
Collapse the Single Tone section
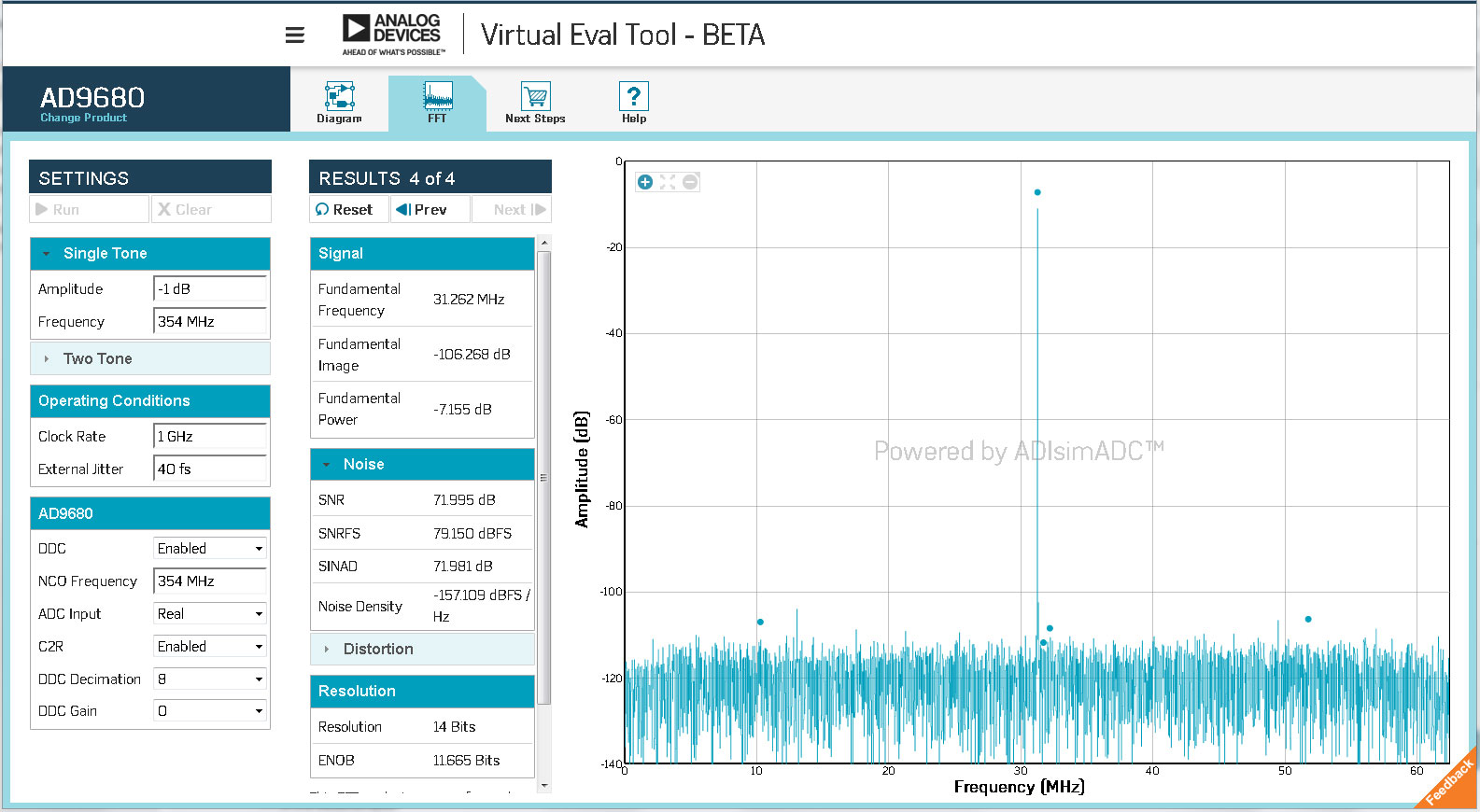[150, 254]
